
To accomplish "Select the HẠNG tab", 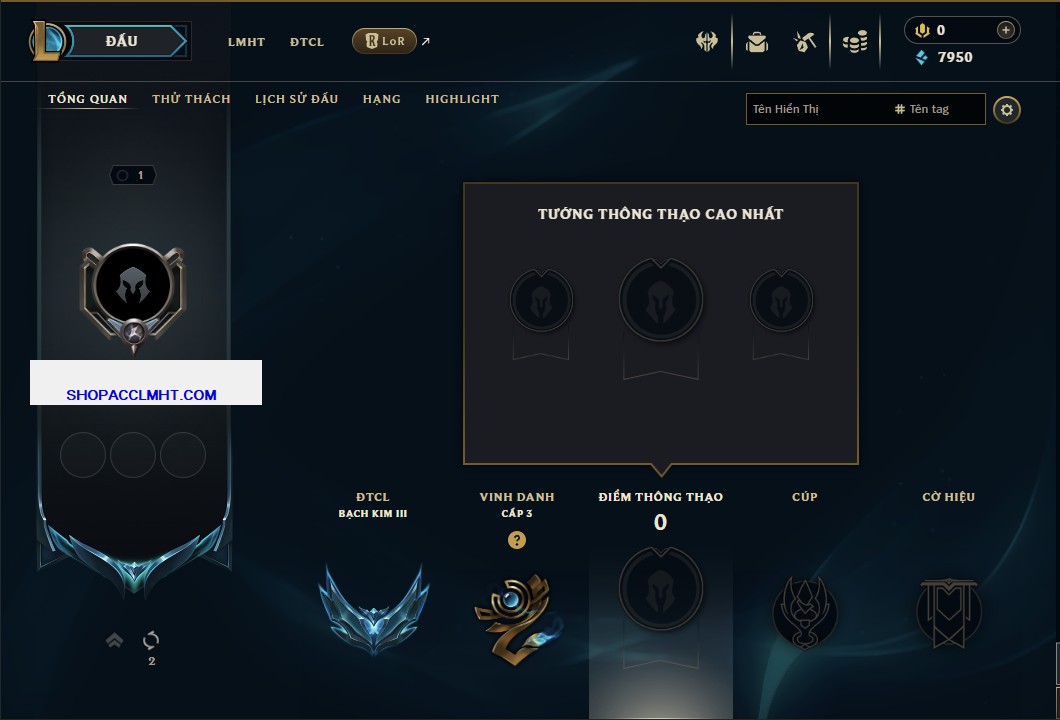I will point(381,99).
